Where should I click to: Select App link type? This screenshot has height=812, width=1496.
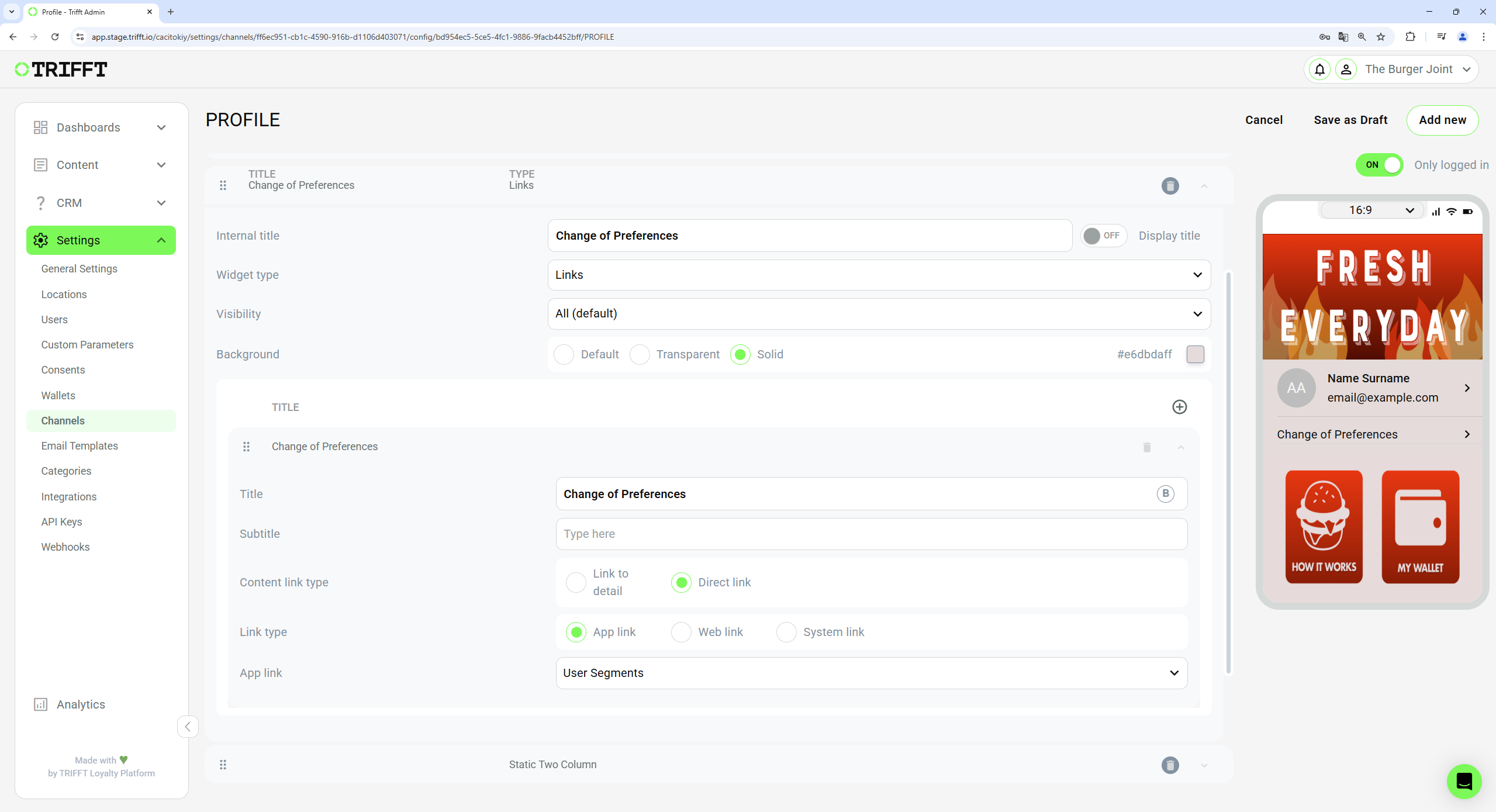tap(576, 632)
